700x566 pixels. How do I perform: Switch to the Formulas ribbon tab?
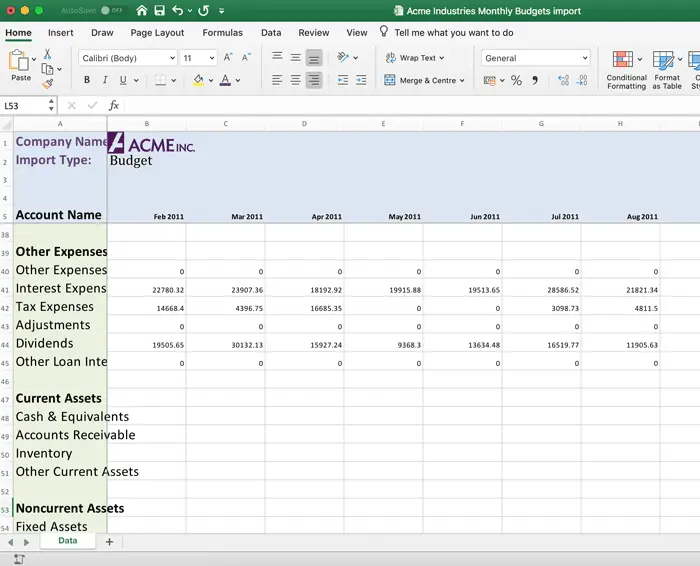click(x=222, y=33)
